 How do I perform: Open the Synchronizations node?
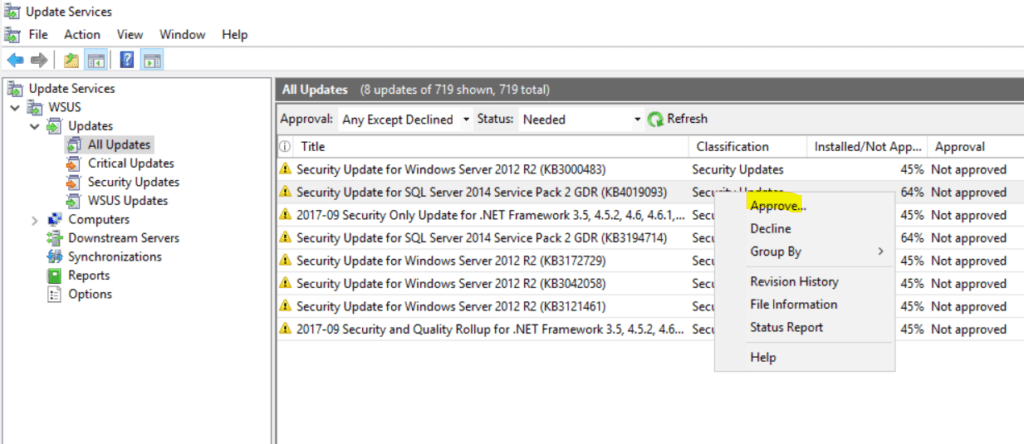[114, 257]
